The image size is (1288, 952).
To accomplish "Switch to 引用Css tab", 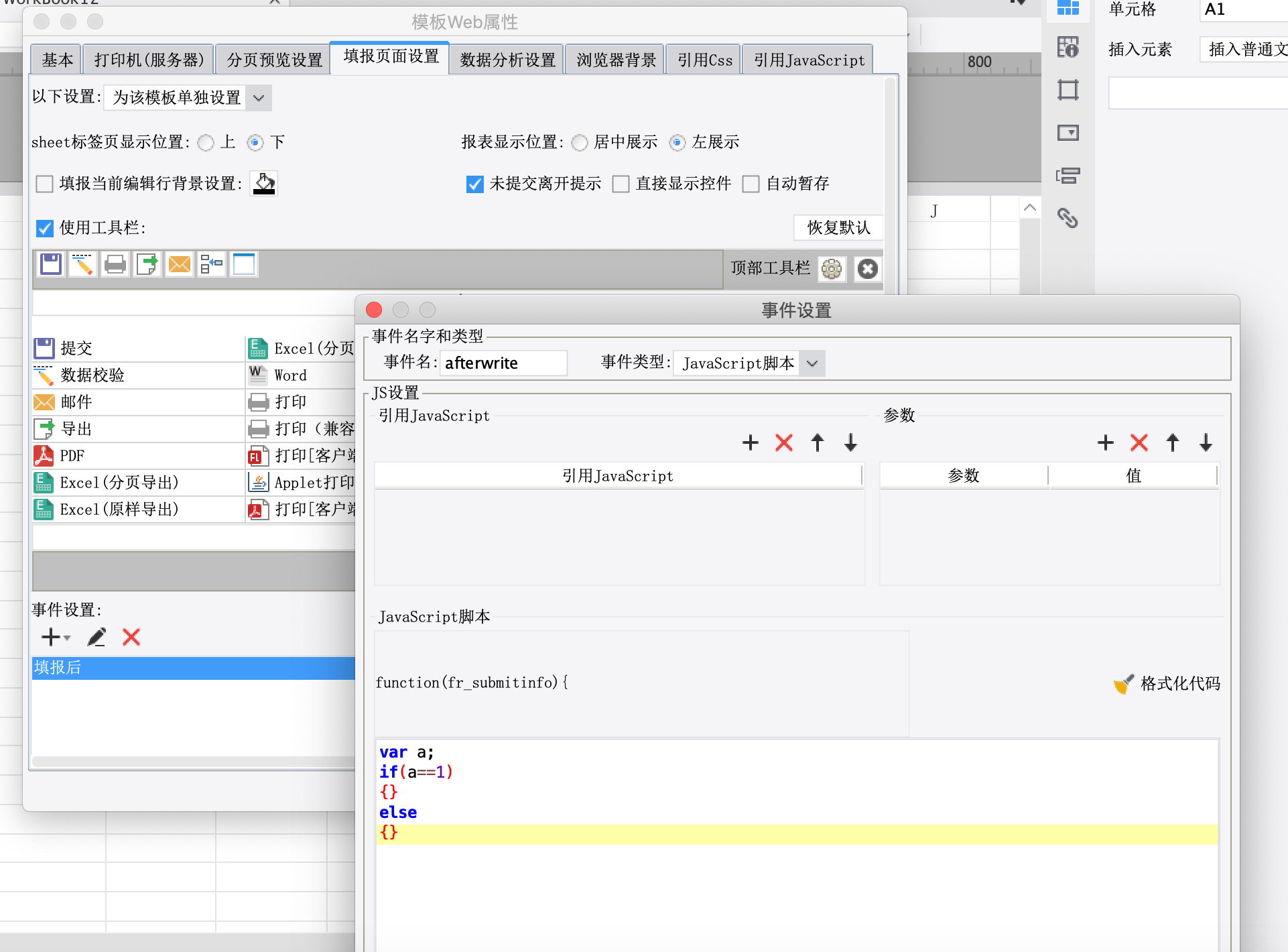I will coord(704,60).
